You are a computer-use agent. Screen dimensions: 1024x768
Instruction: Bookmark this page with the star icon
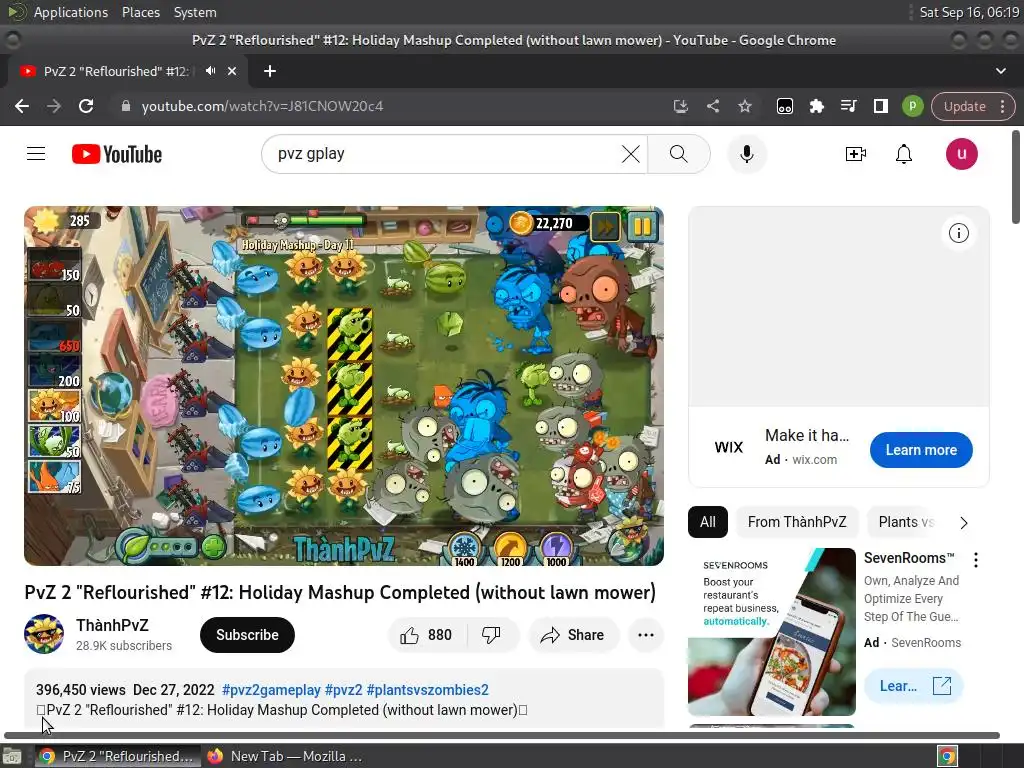745,106
